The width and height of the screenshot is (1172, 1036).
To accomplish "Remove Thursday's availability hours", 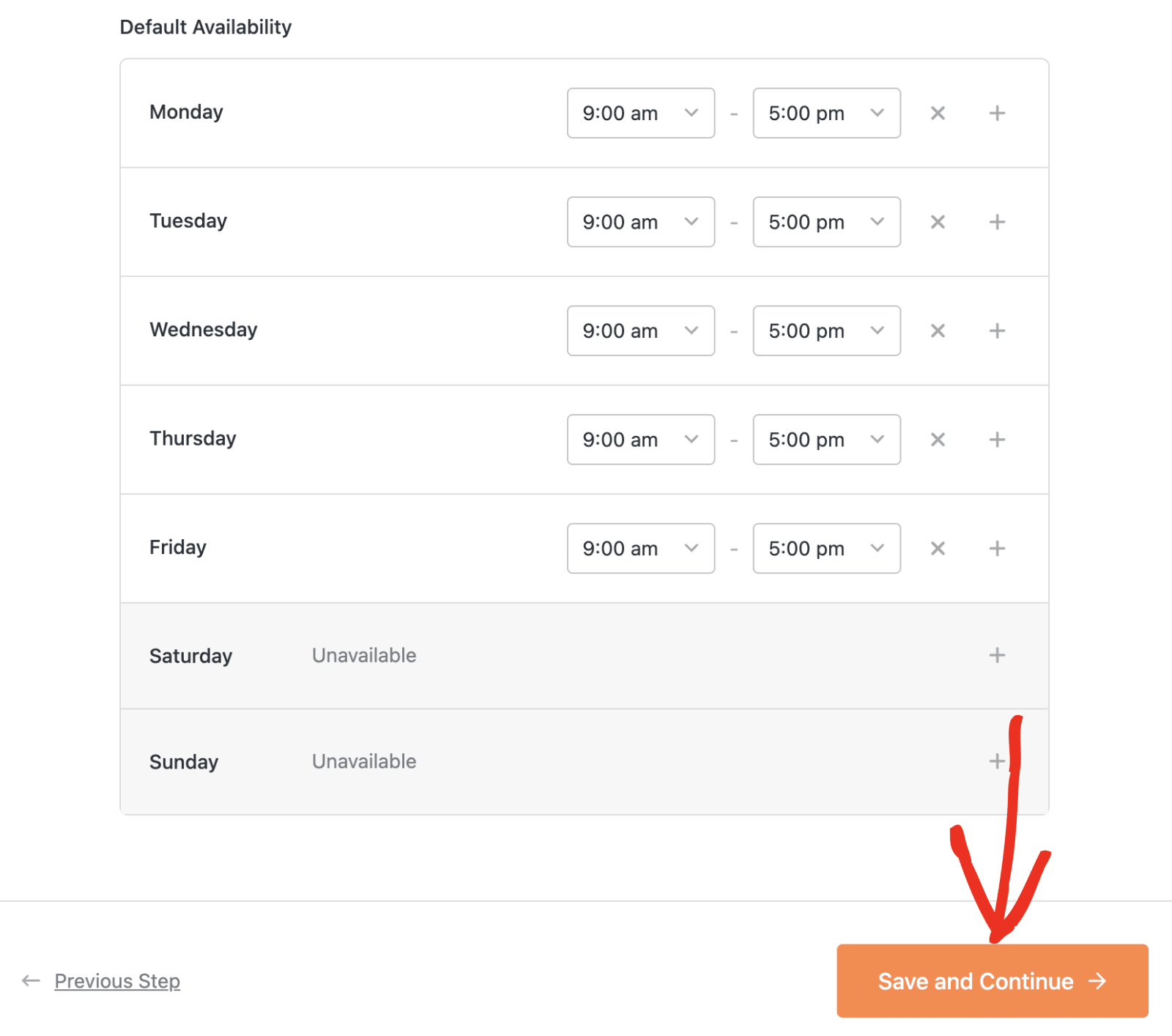I will click(938, 439).
